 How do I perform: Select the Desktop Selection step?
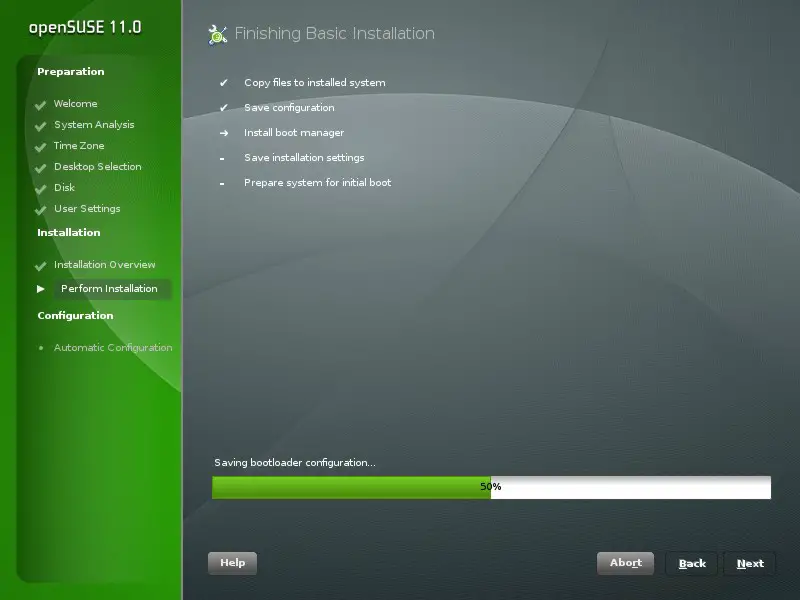(x=97, y=166)
